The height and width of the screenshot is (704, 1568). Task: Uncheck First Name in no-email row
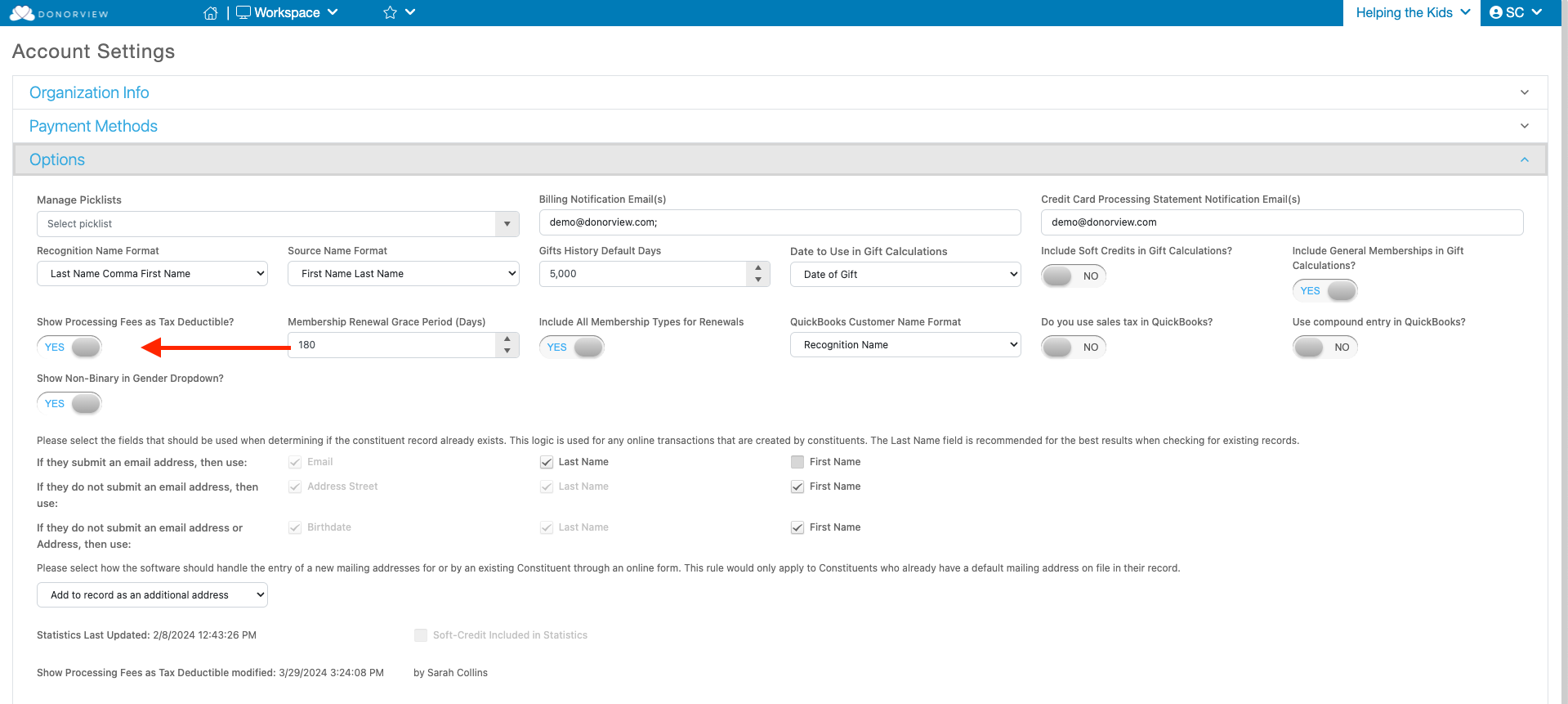tap(797, 487)
